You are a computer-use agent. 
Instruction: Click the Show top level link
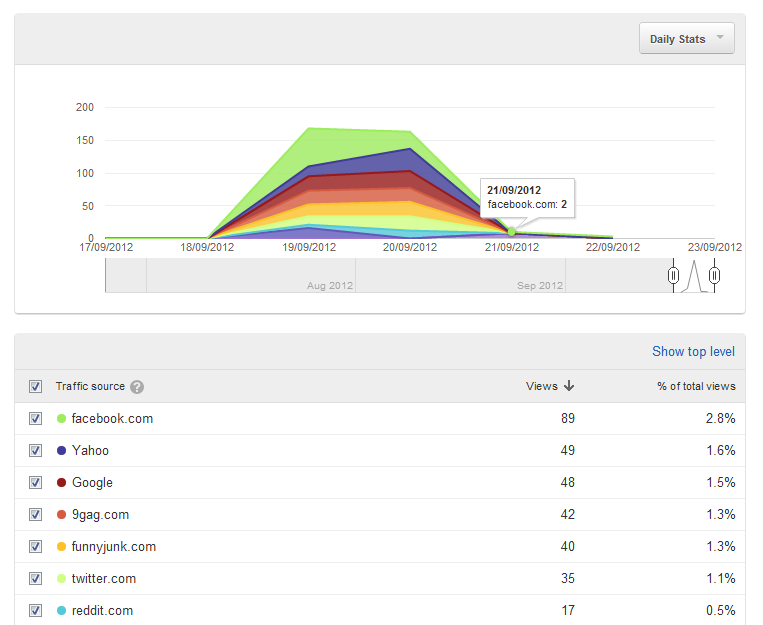pyautogui.click(x=693, y=351)
